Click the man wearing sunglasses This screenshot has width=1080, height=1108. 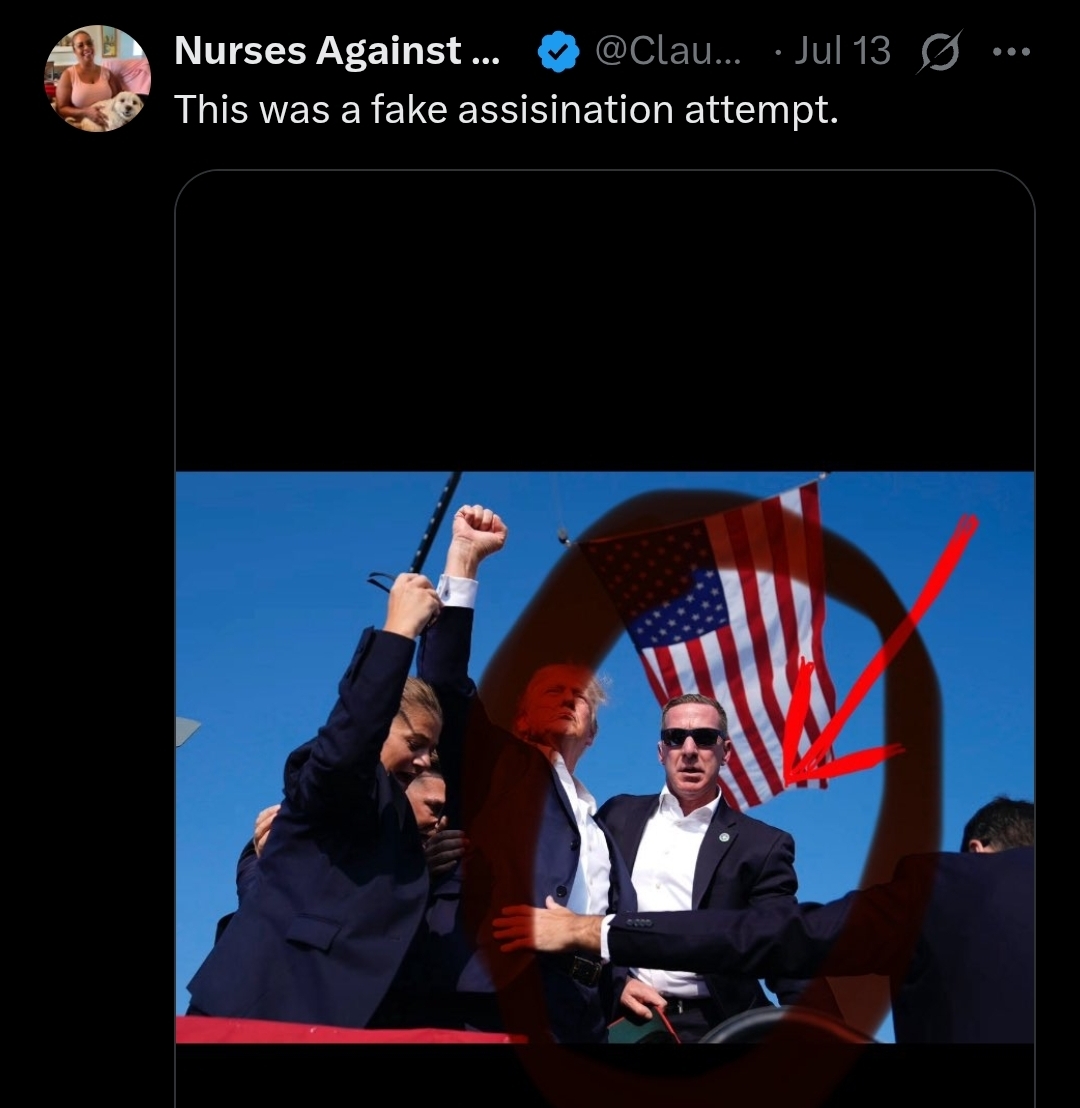(696, 848)
